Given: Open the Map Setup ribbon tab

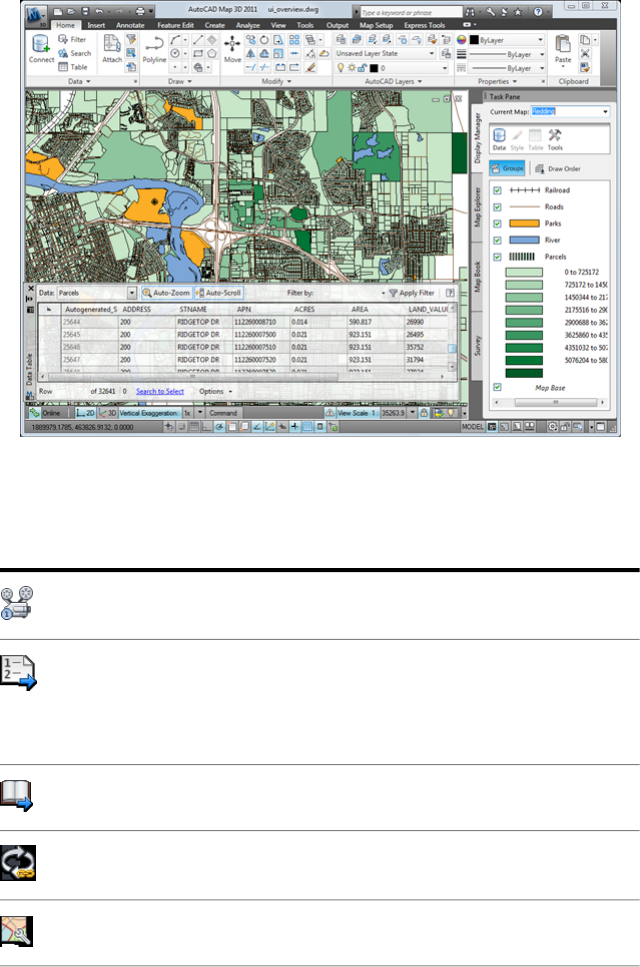Looking at the screenshot, I should pyautogui.click(x=376, y=25).
